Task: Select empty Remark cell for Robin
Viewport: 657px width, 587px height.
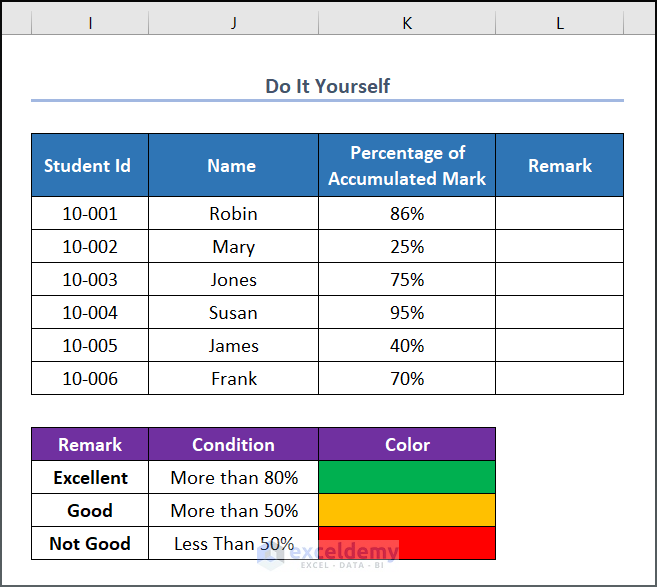Action: pos(559,213)
